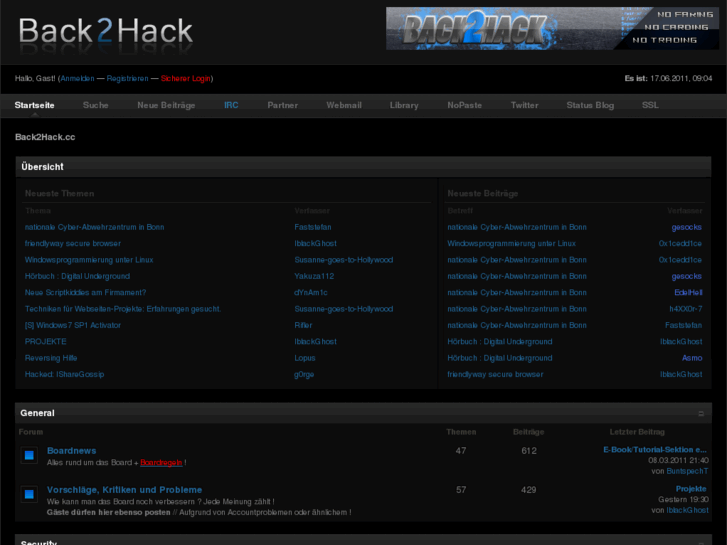This screenshot has height=545, width=727.
Task: Open 'Windowsprogrammierung unter Linux' in Neueste Beiträge
Action: 511,244
